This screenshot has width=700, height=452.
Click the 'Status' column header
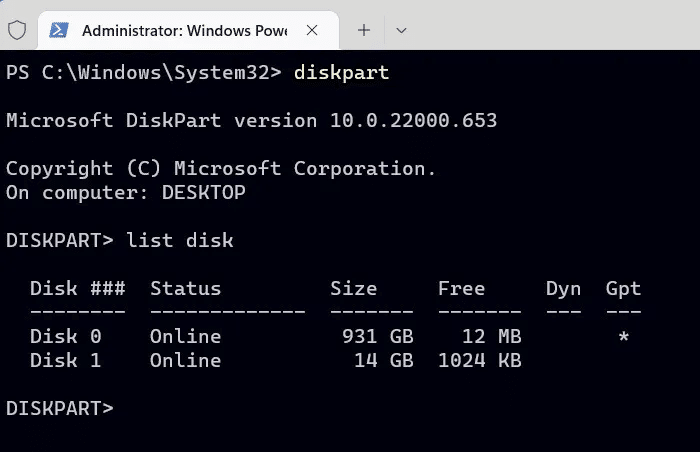point(185,289)
